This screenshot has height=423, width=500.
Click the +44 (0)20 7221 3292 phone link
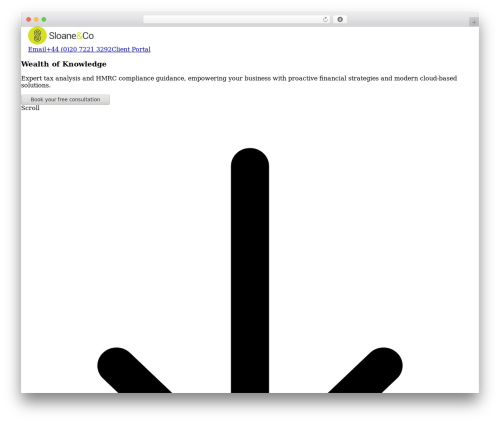79,49
